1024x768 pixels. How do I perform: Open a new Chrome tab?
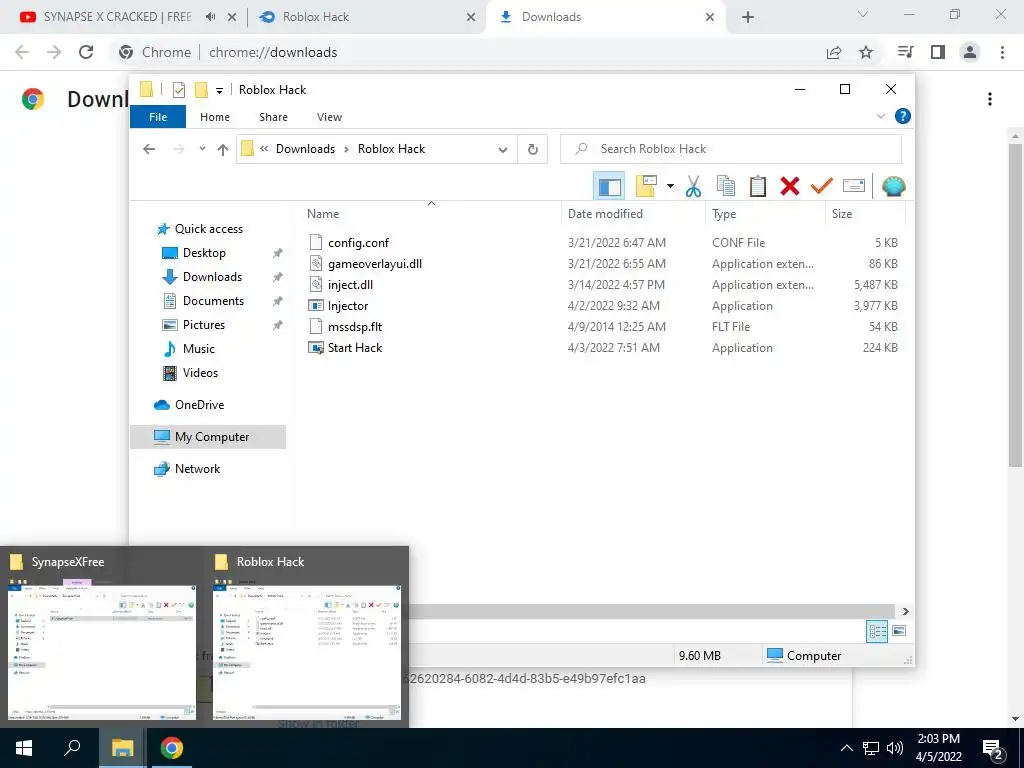(x=748, y=18)
